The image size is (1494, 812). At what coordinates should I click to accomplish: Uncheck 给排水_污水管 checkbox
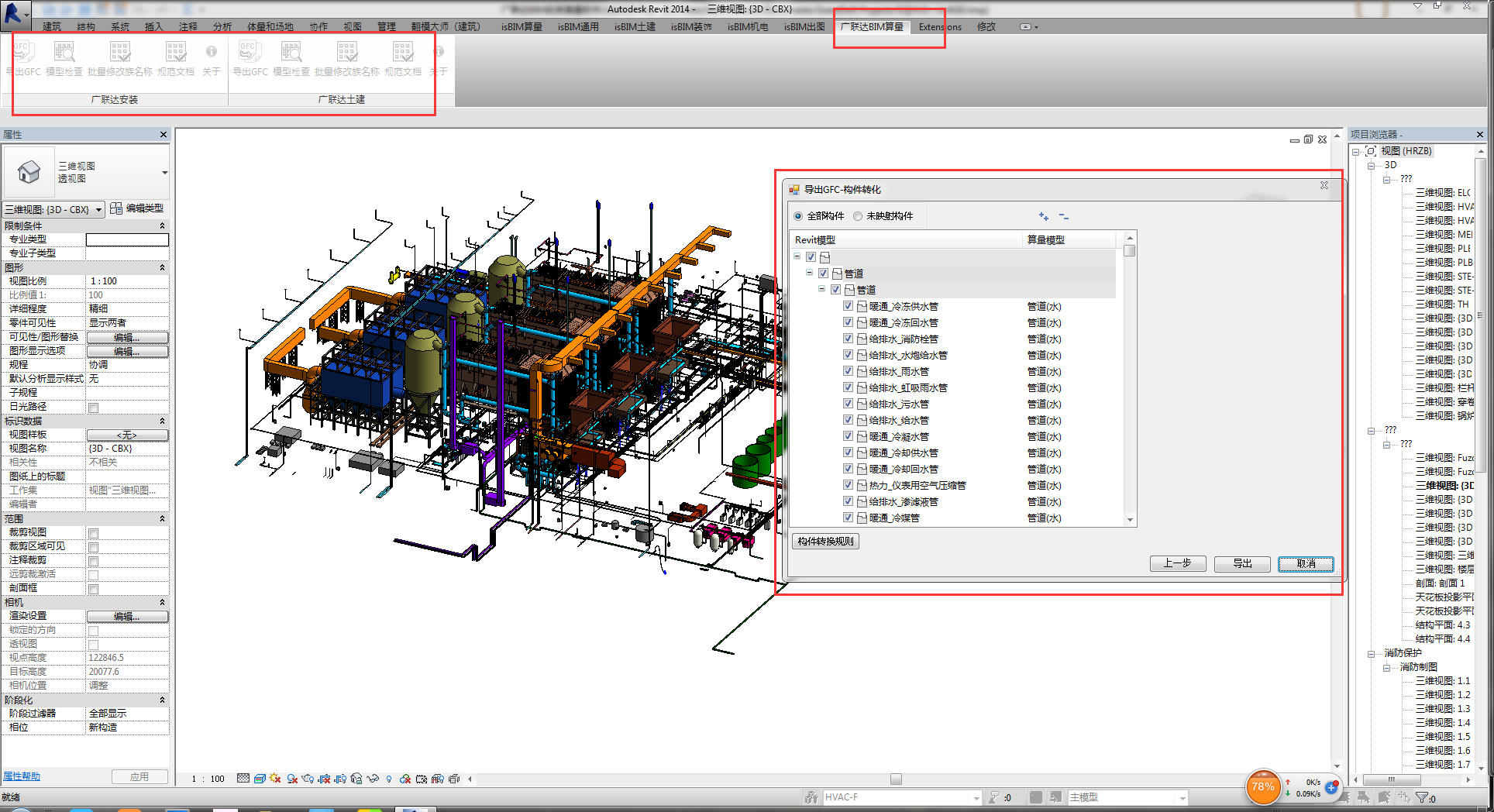coord(848,404)
